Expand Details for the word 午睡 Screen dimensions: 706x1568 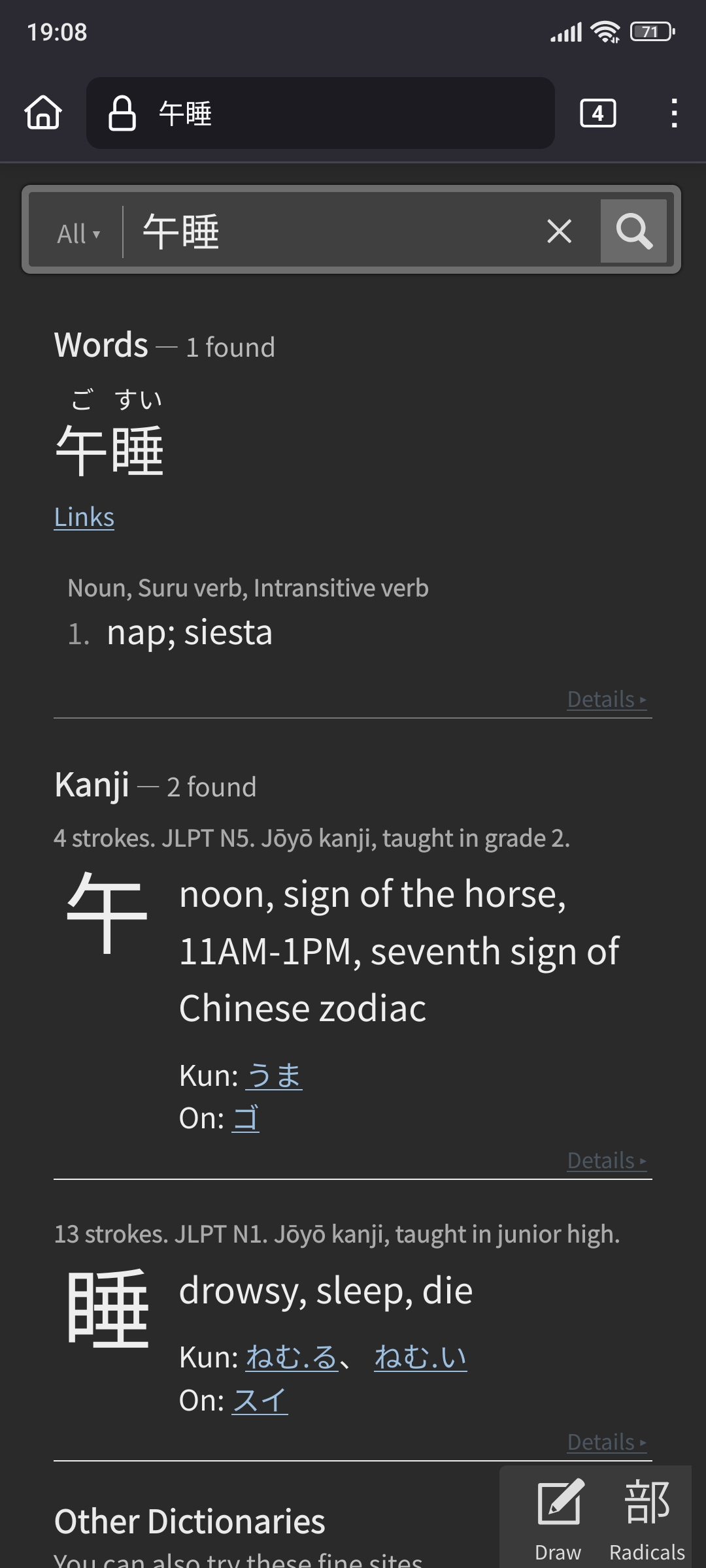607,699
